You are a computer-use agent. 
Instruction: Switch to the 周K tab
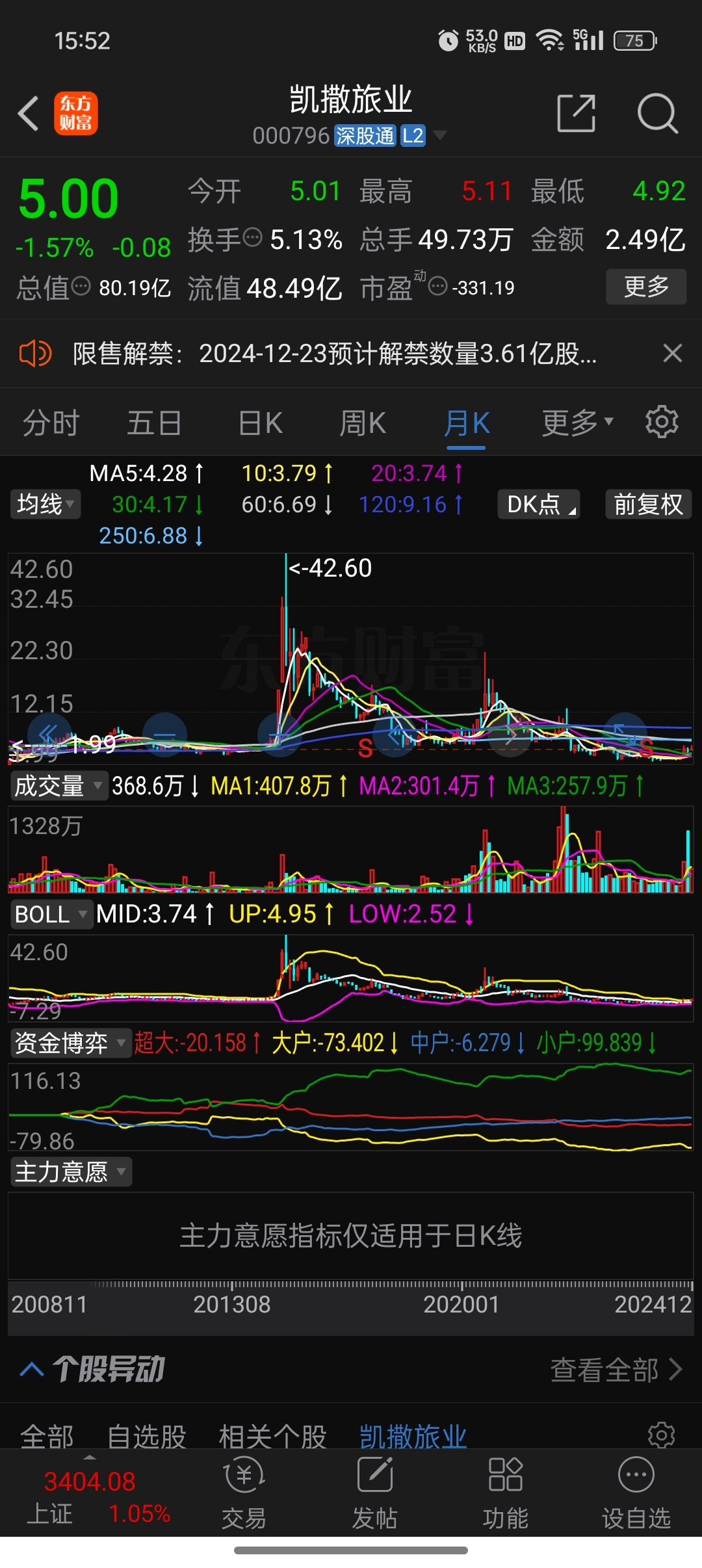pos(363,423)
